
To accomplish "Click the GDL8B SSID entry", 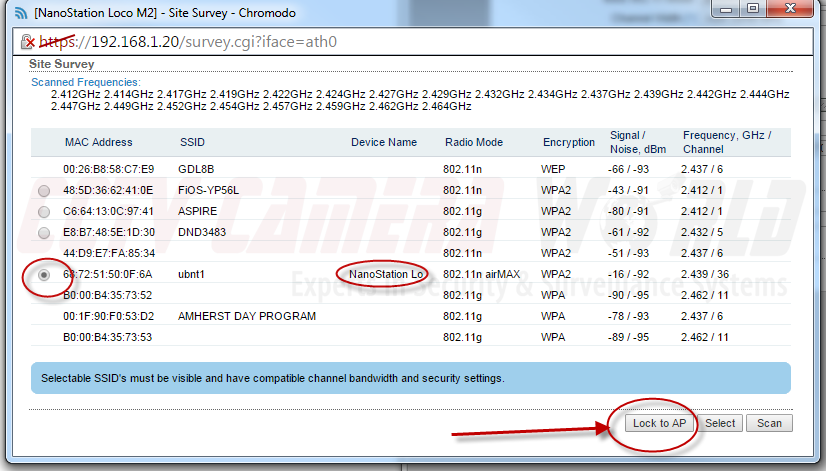I will pos(197,169).
